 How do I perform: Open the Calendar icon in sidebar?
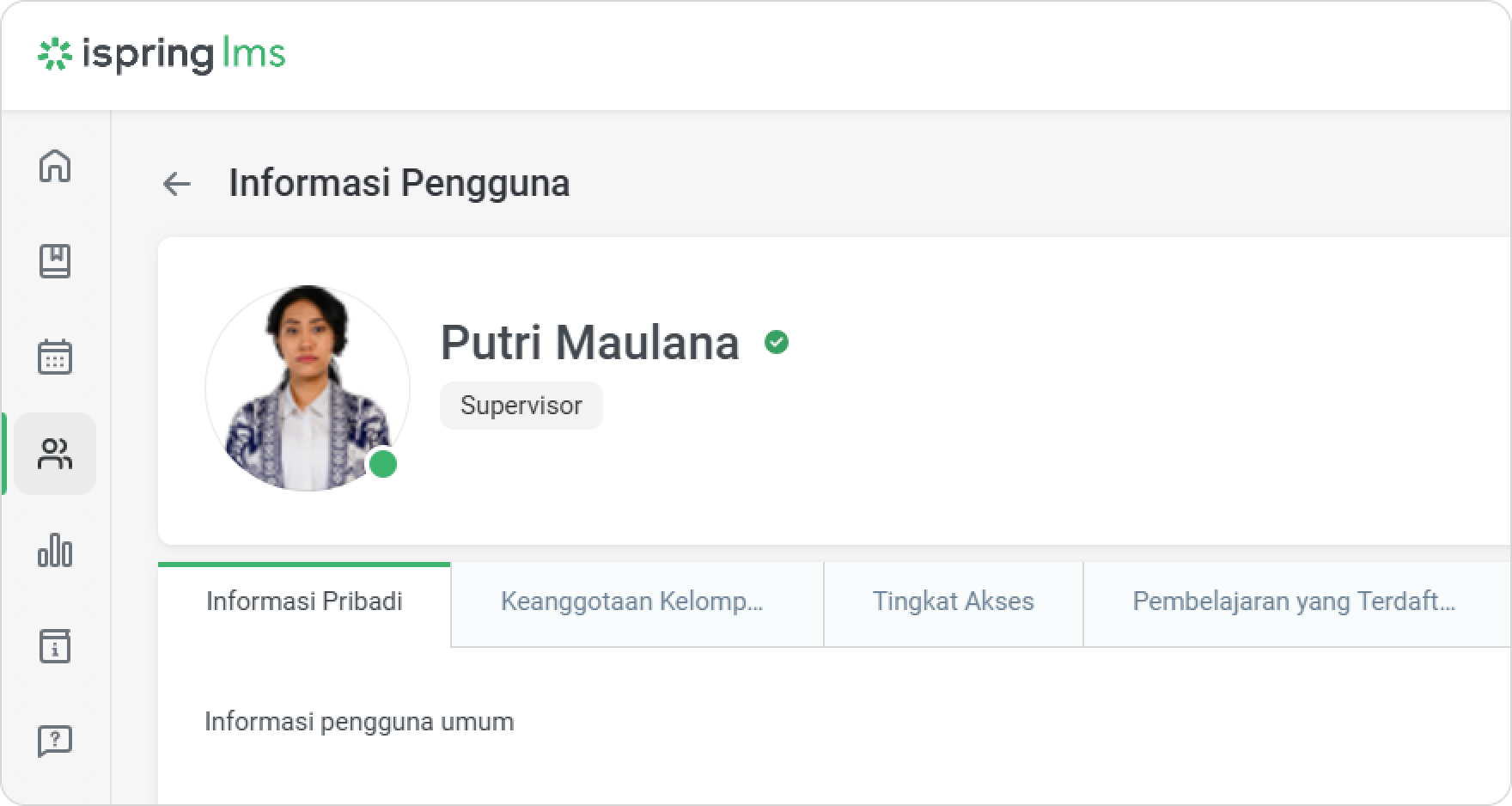[55, 357]
